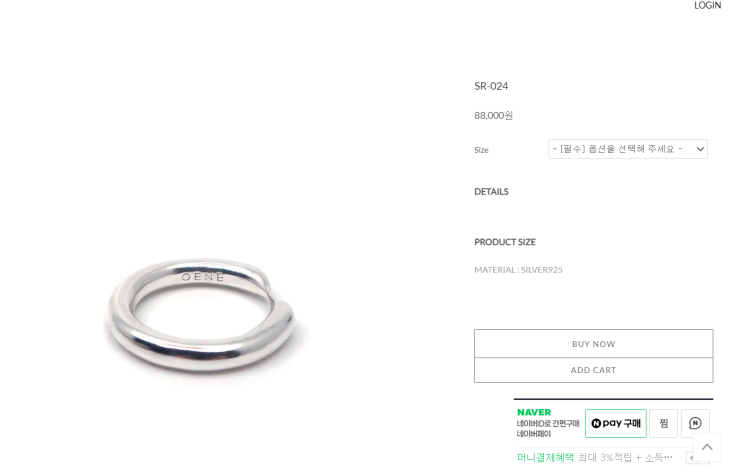The image size is (743, 469).
Task: Expand the Size option dropdown
Action: [x=628, y=149]
